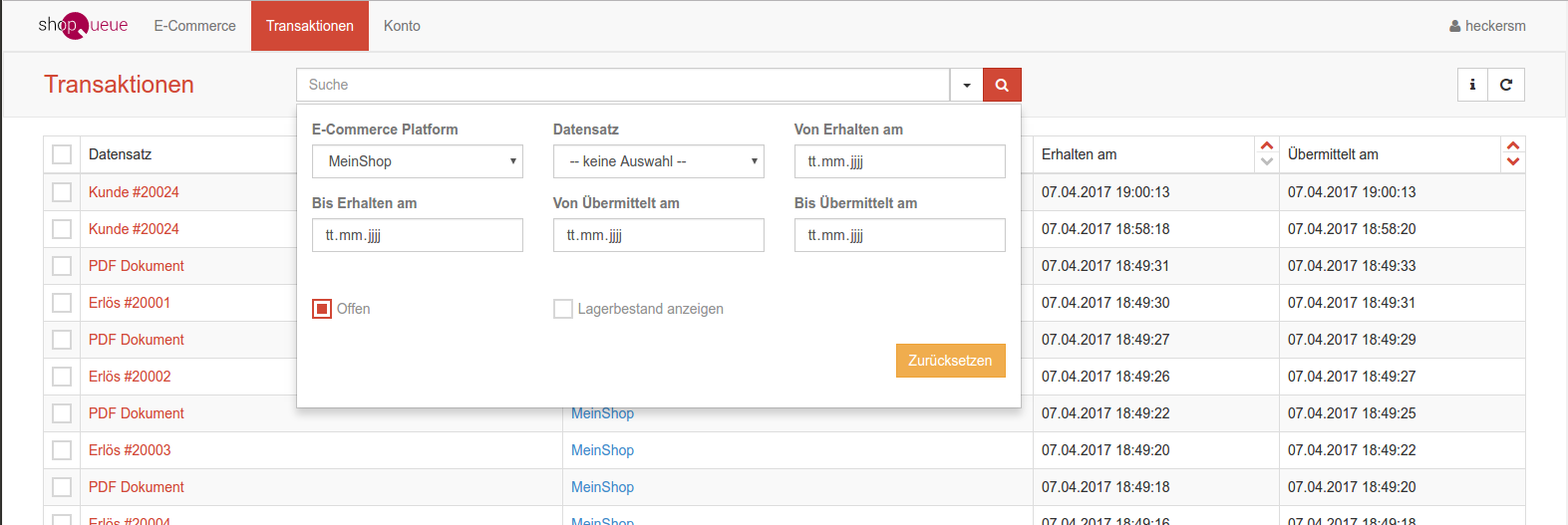Open the MeinShop link in Erlös #20003 row

click(x=602, y=450)
